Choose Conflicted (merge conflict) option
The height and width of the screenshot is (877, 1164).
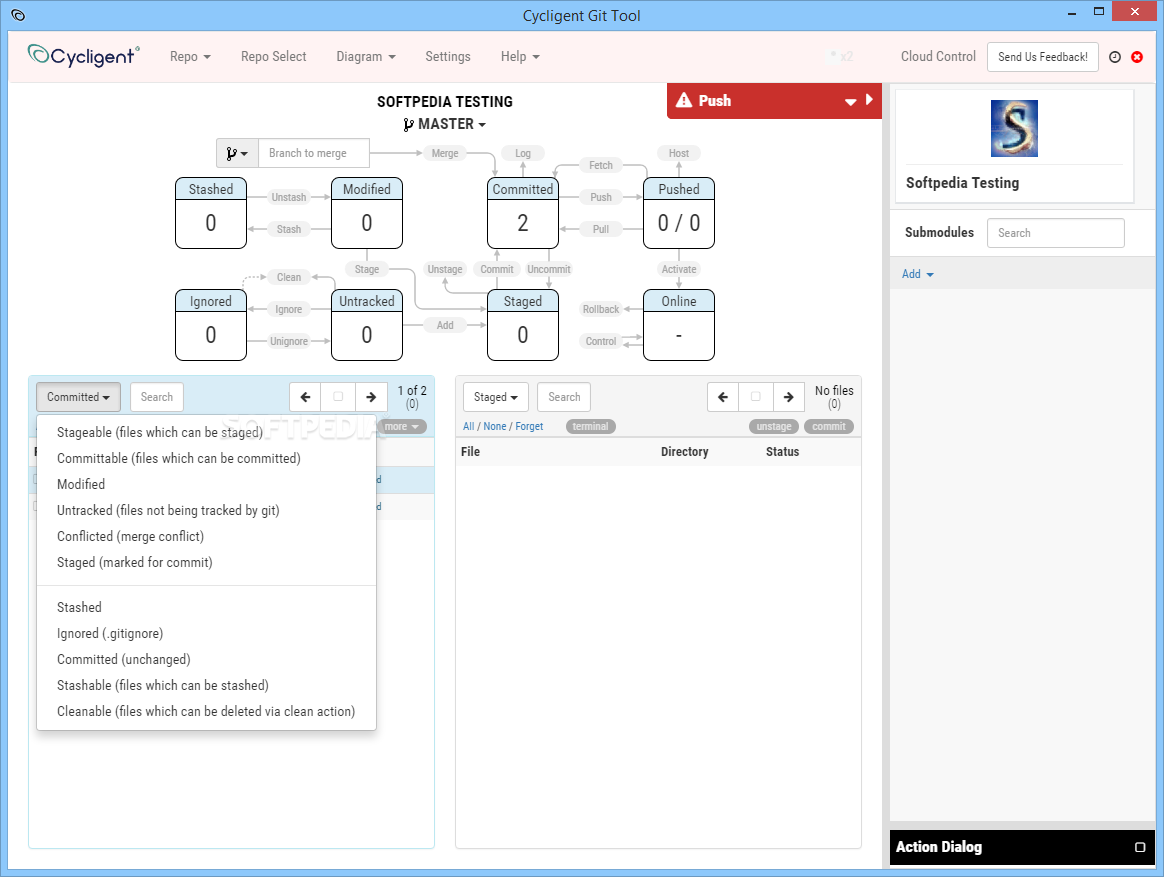[x=206, y=536]
